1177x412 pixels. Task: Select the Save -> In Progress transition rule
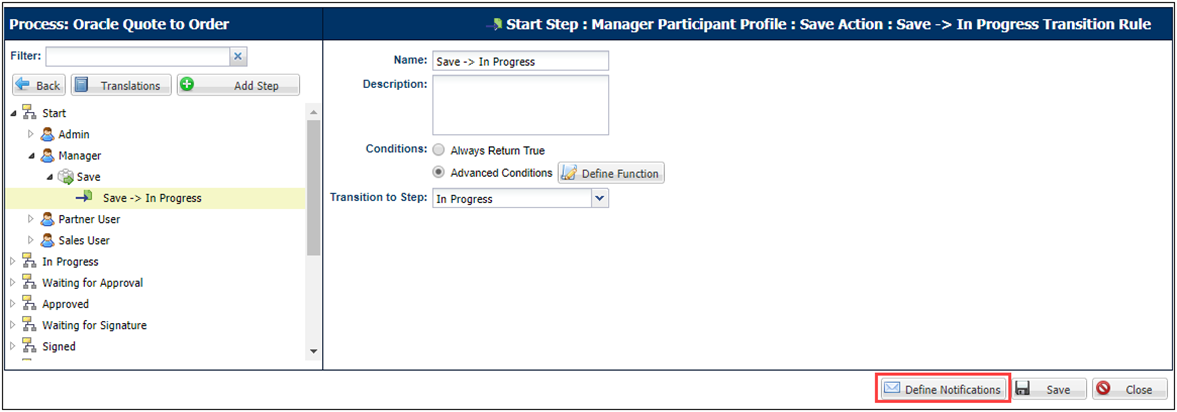[152, 198]
